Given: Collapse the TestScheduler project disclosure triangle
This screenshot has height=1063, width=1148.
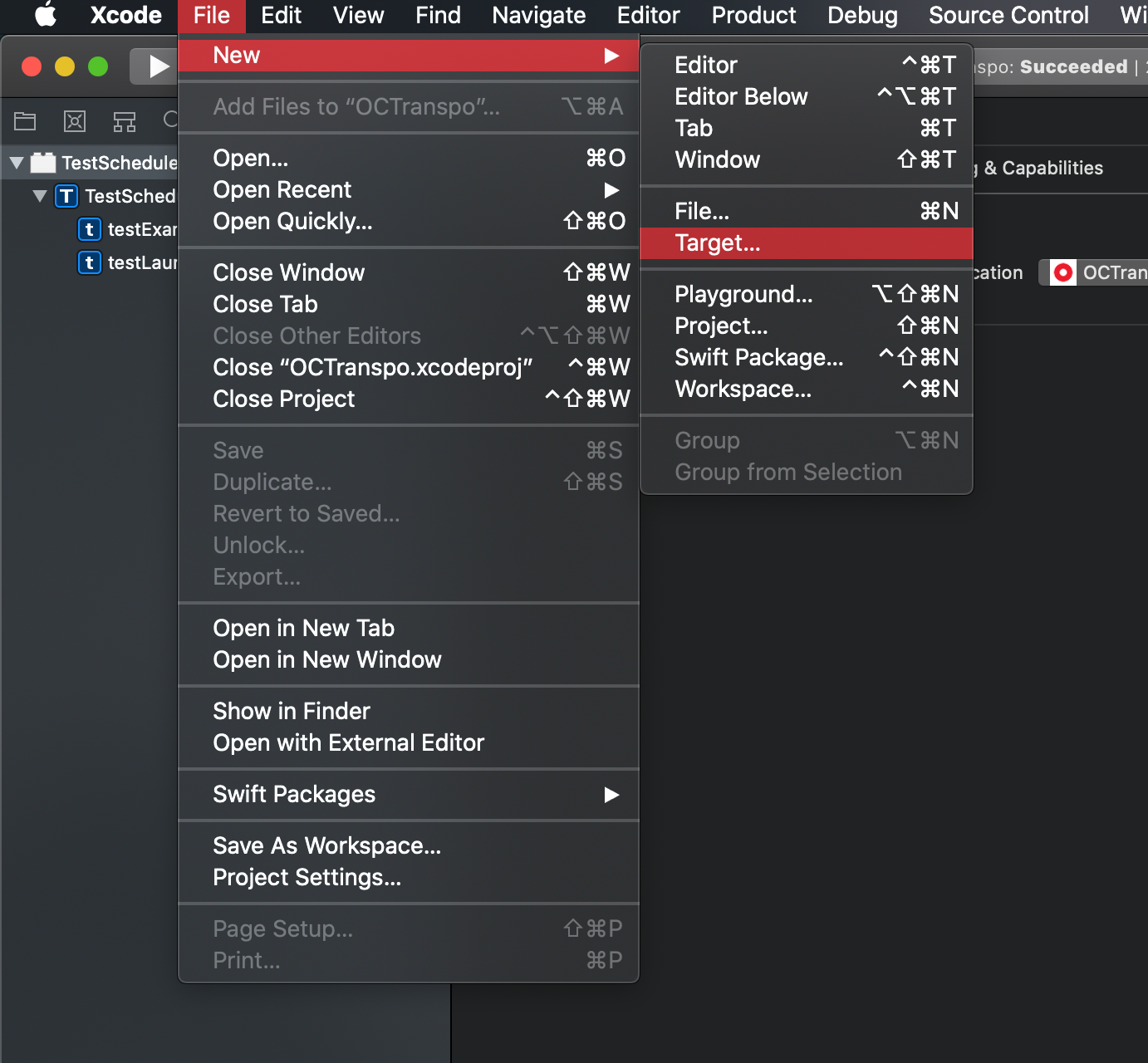Looking at the screenshot, I should (x=16, y=163).
